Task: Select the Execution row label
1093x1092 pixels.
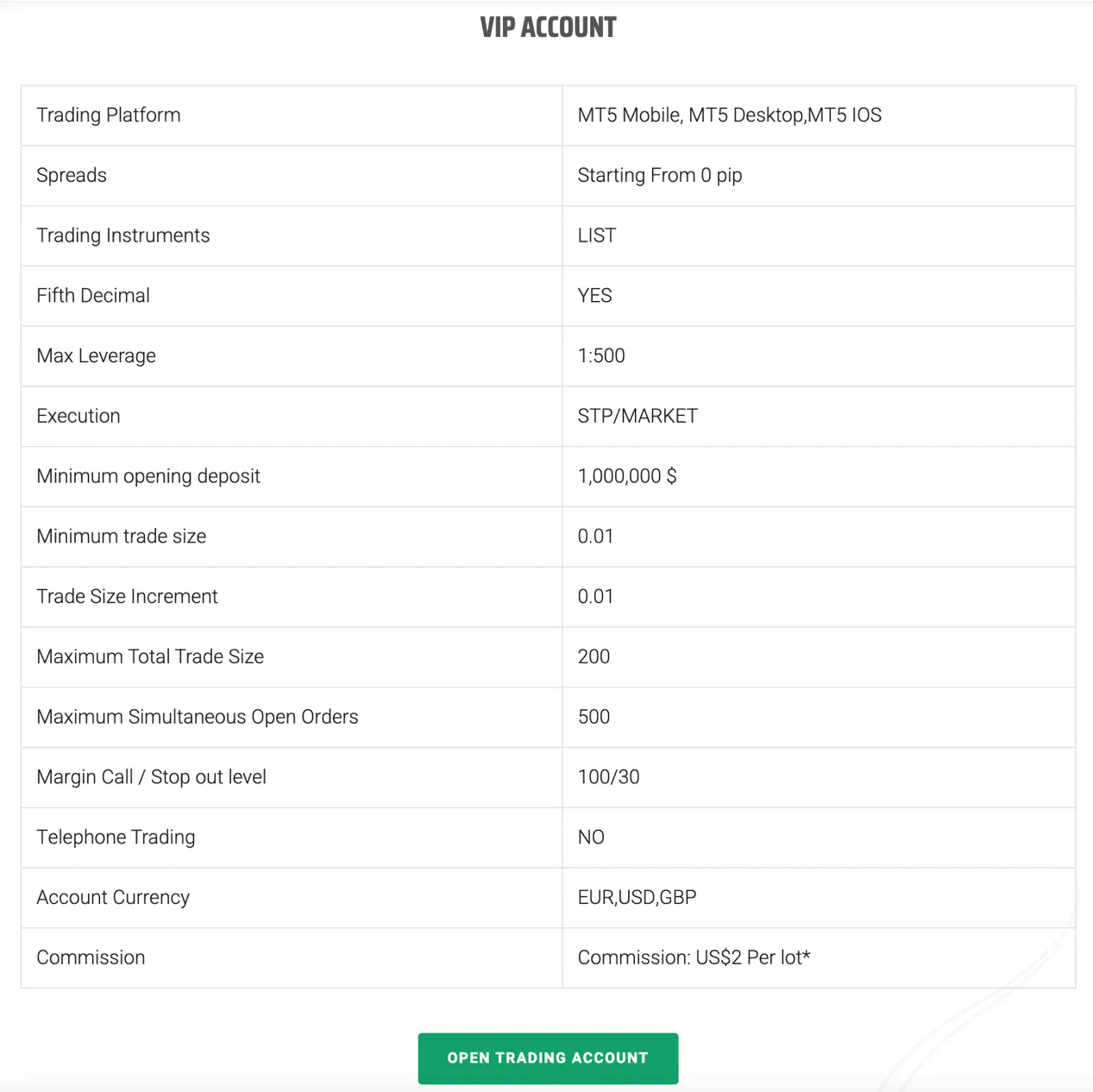Action: coord(79,416)
